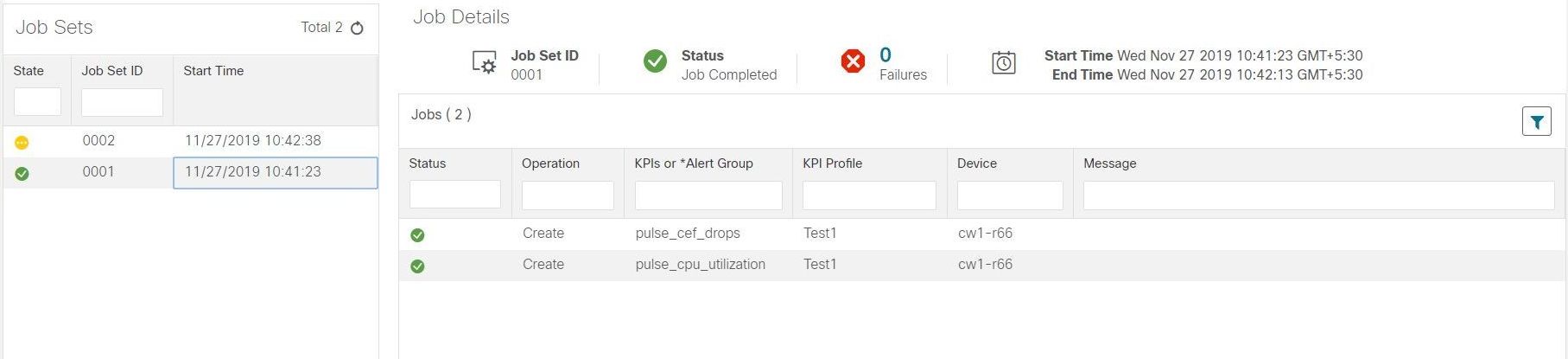Click the green Job Completed status checkmark

point(655,61)
